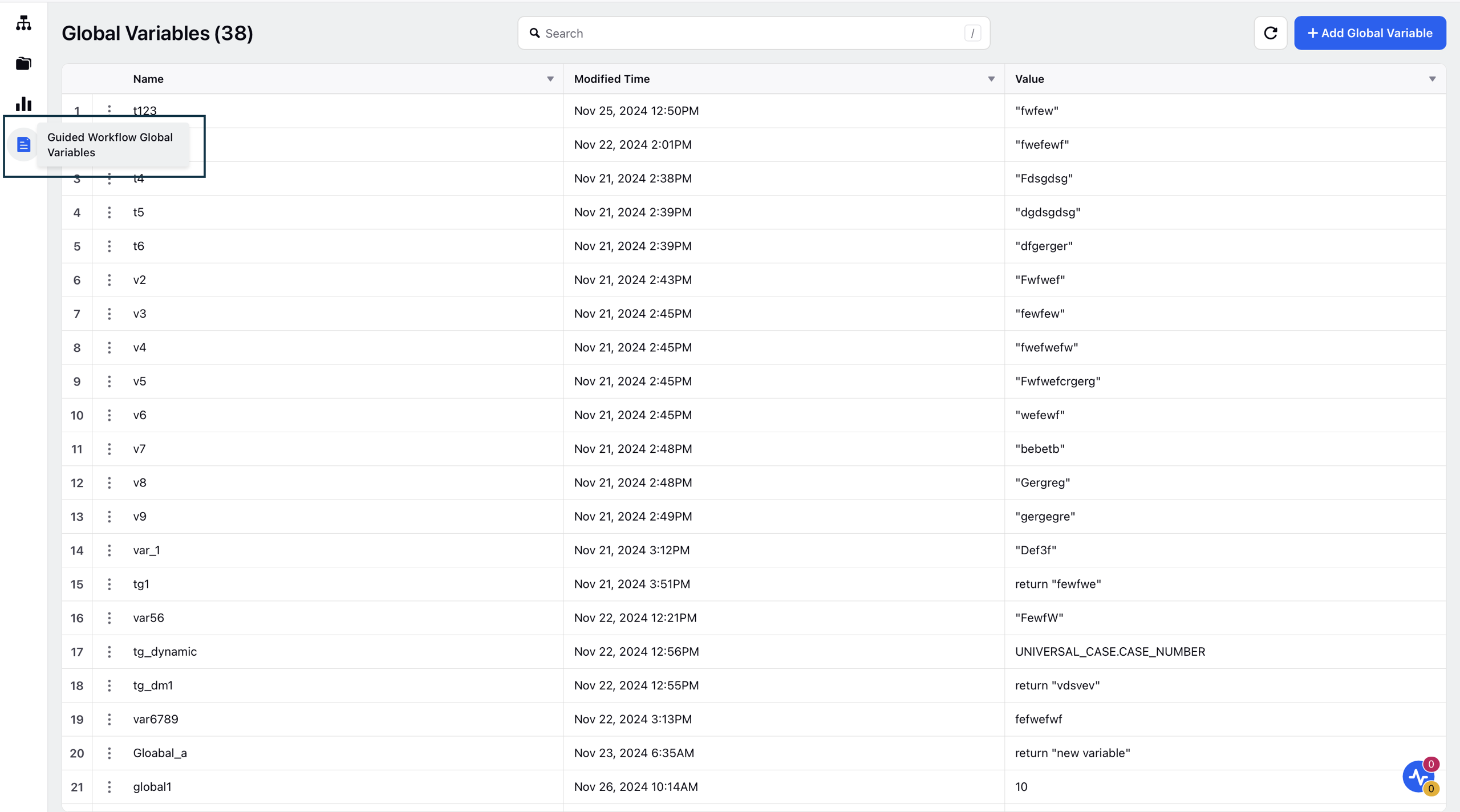Open the three-dot menu for v4
The image size is (1460, 812).
[x=109, y=347]
